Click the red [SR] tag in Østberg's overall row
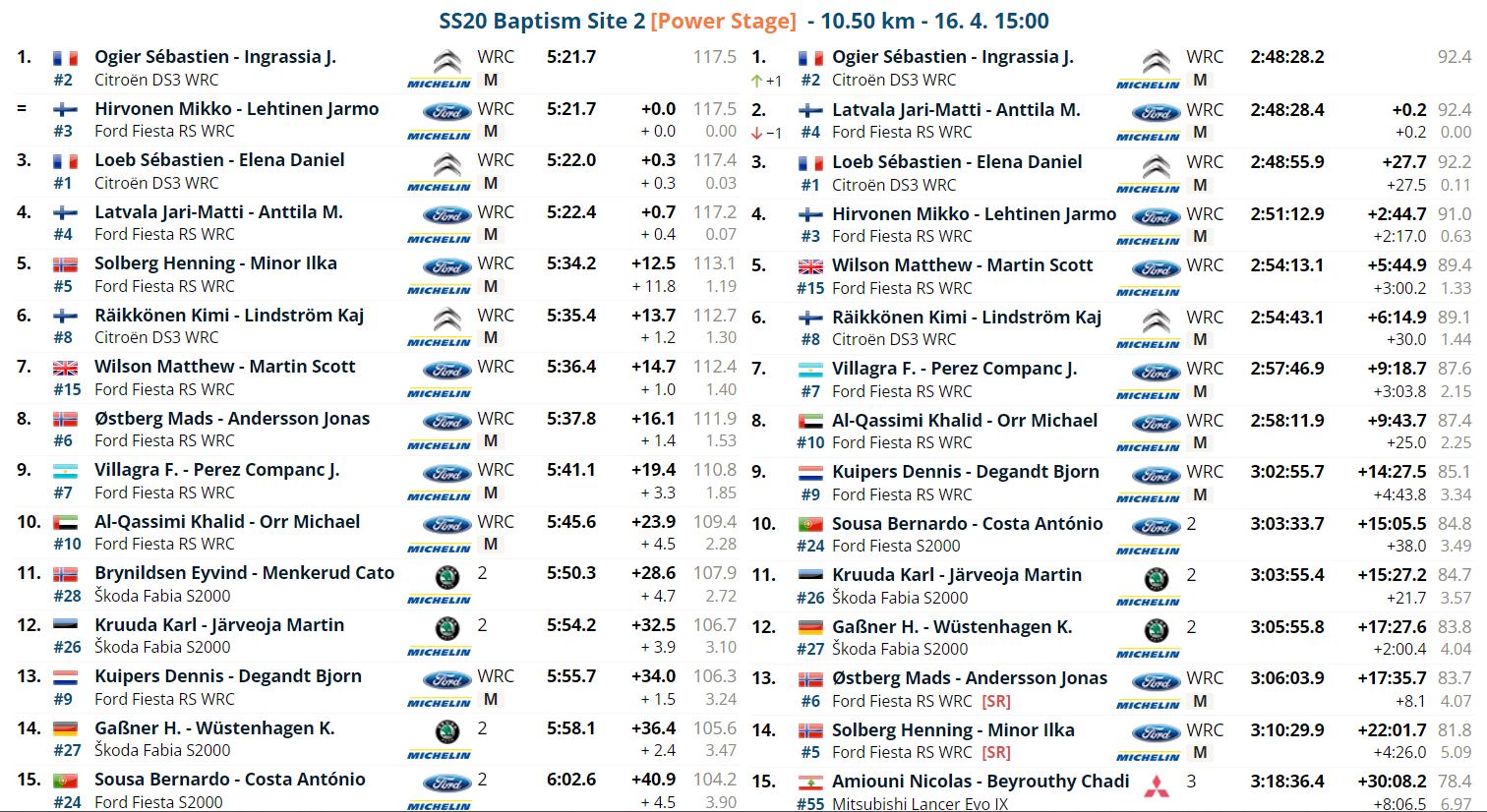The image size is (1487, 812). (x=995, y=701)
